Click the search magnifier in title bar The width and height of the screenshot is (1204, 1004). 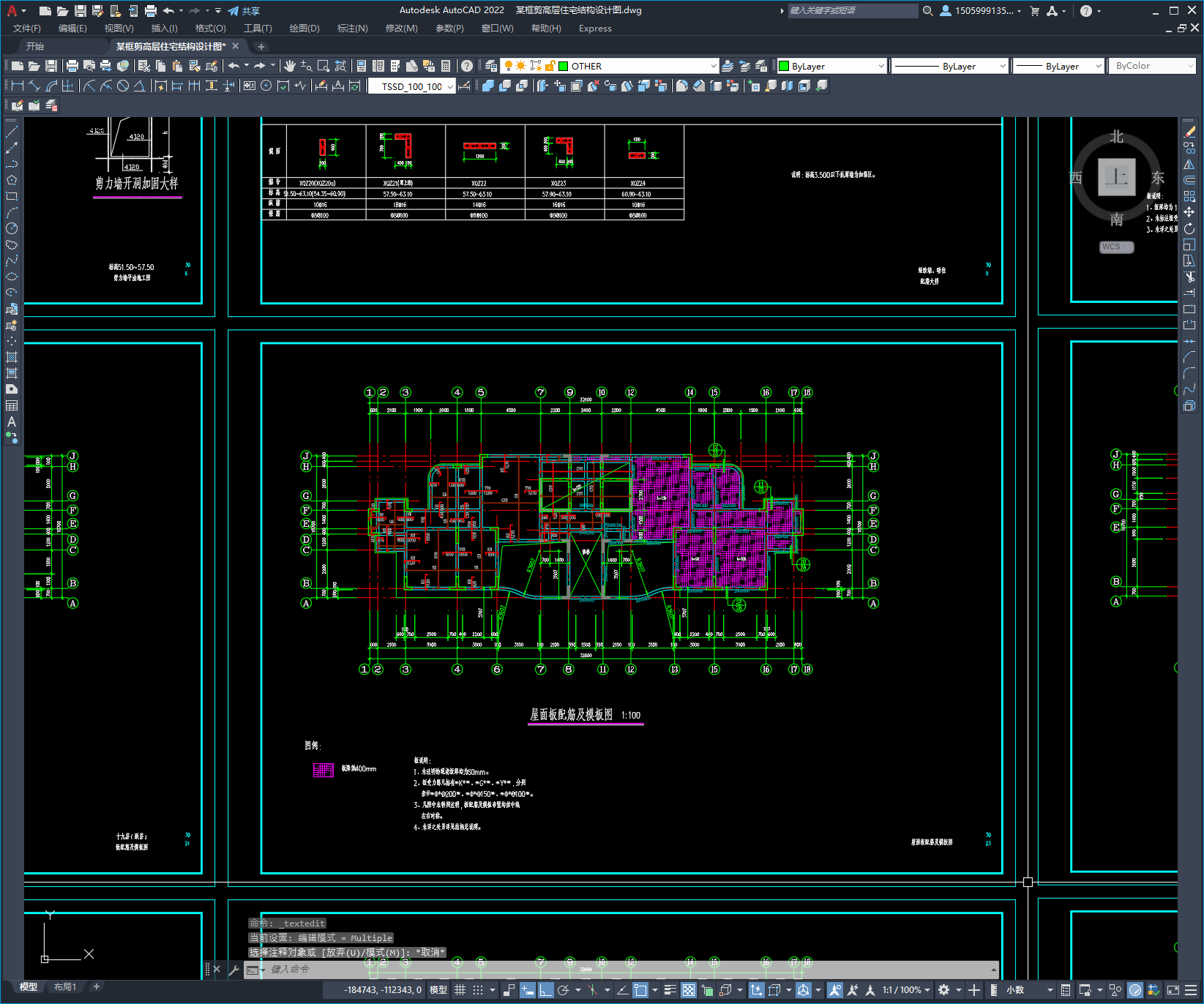[x=928, y=11]
